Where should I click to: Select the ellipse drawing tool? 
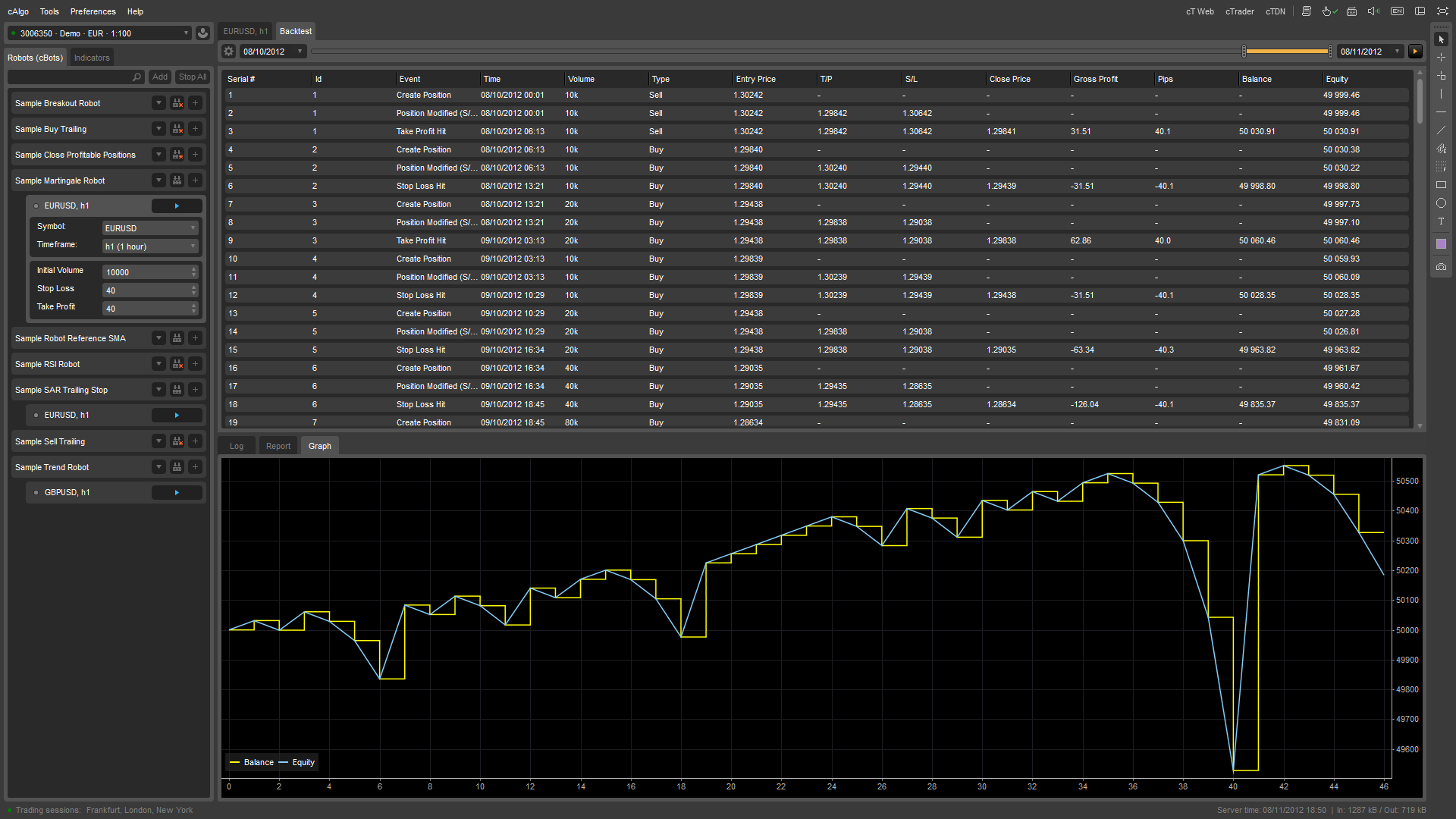(1441, 203)
